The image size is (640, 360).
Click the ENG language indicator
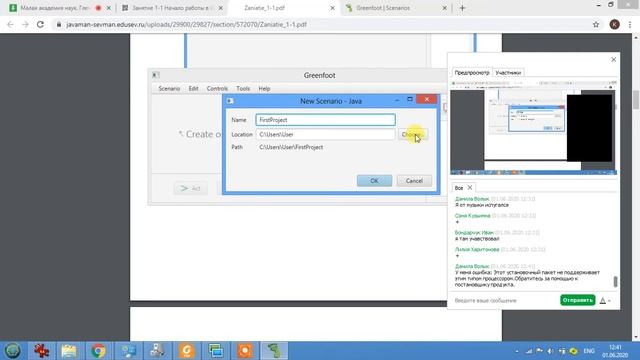pyautogui.click(x=589, y=351)
